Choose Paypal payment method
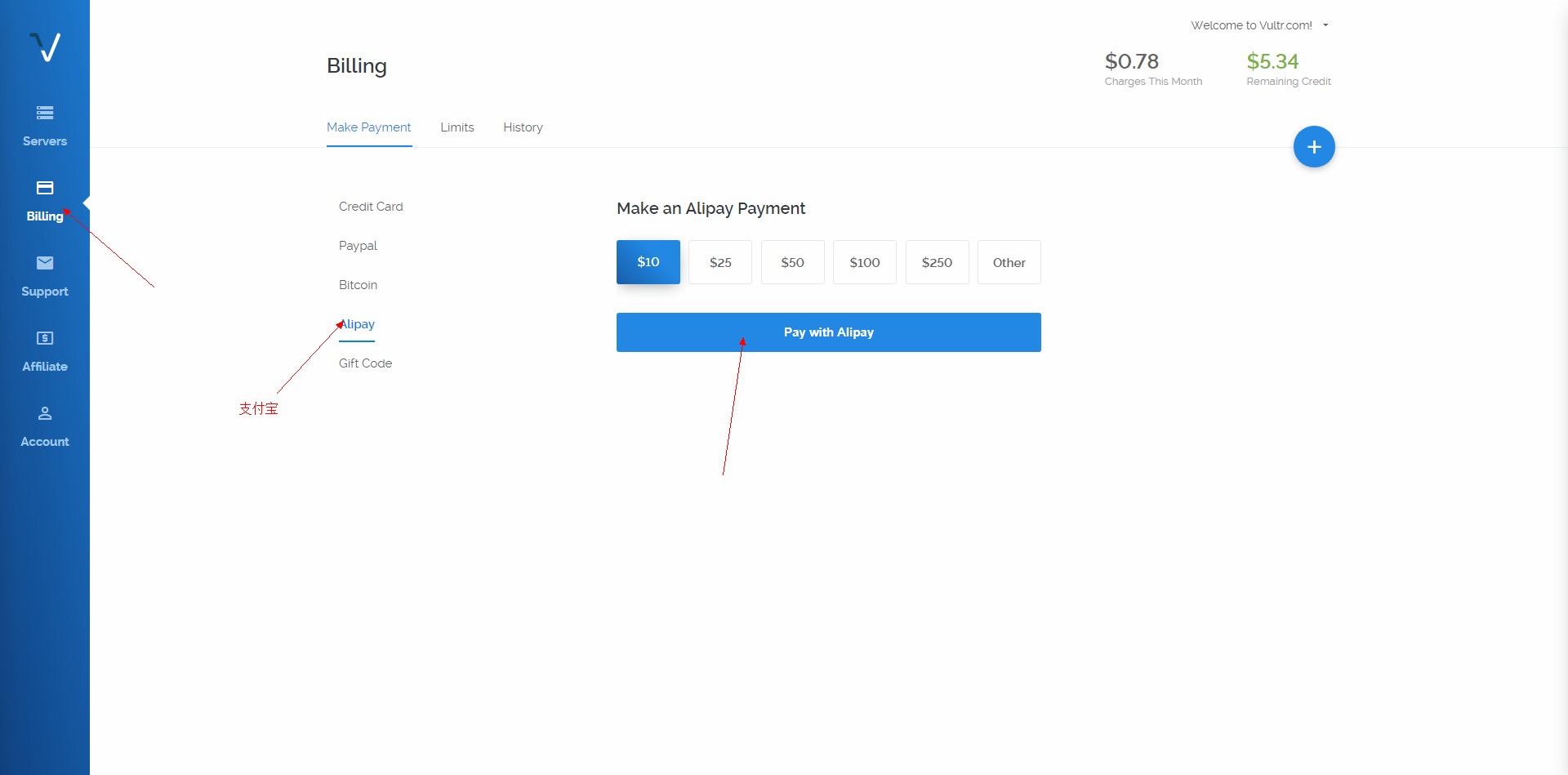The height and width of the screenshot is (775, 1568). coord(358,246)
